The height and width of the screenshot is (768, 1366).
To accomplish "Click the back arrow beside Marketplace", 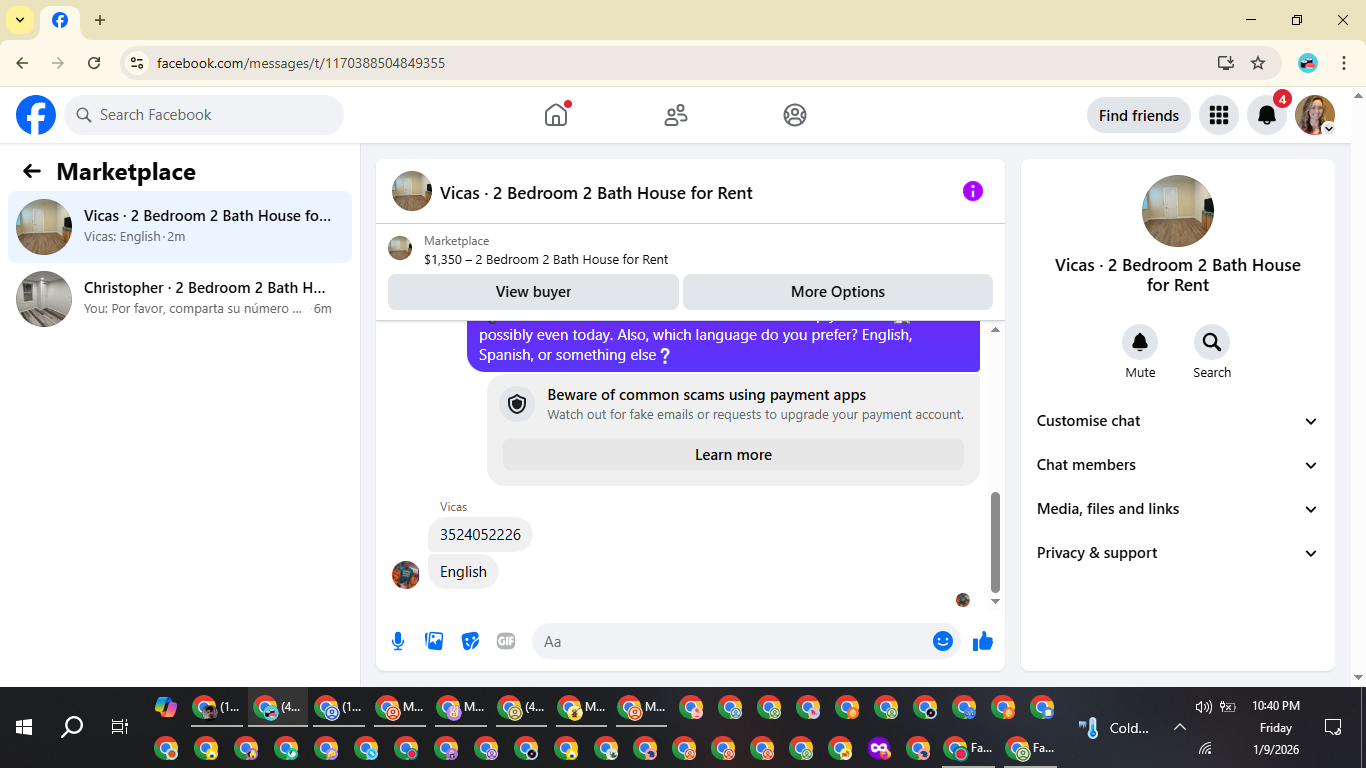I will (32, 171).
